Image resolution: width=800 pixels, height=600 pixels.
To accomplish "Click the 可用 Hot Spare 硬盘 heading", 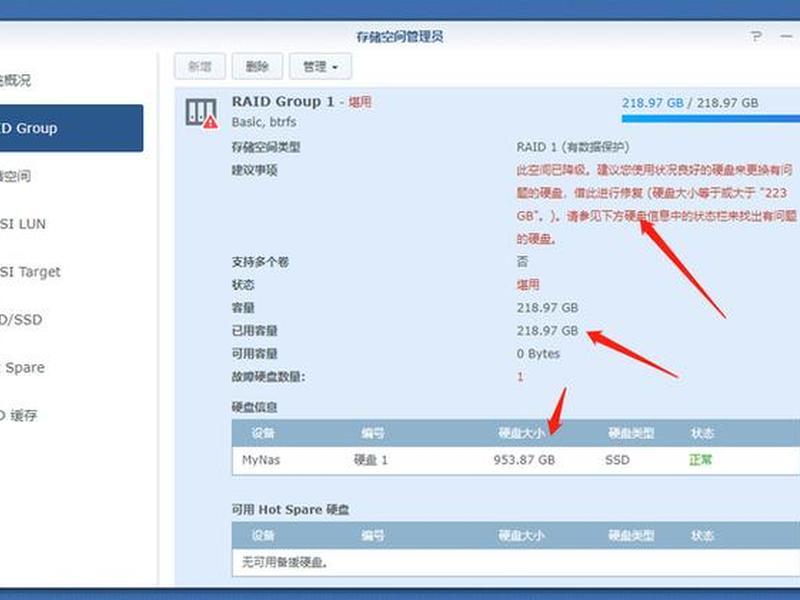I will pos(290,509).
